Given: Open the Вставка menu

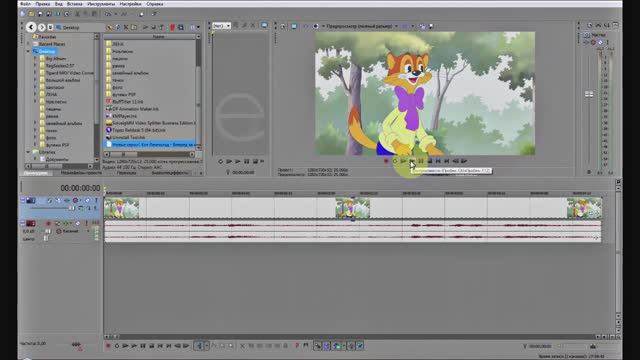Looking at the screenshot, I should coord(75,4).
